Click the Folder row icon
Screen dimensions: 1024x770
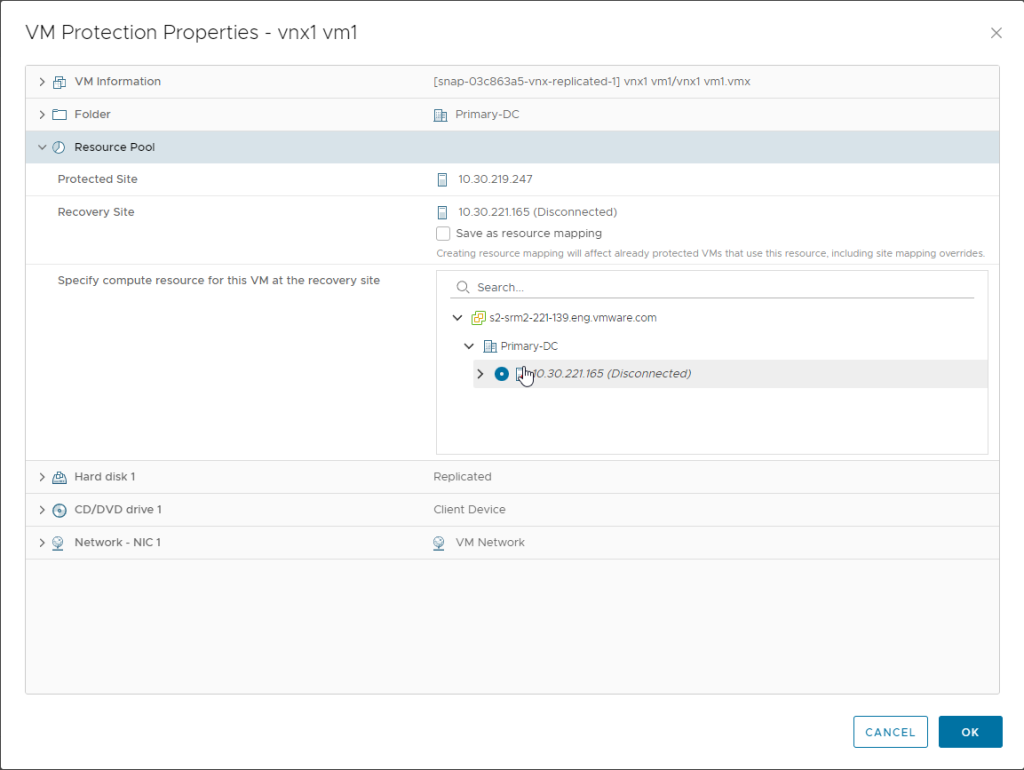pyautogui.click(x=59, y=115)
